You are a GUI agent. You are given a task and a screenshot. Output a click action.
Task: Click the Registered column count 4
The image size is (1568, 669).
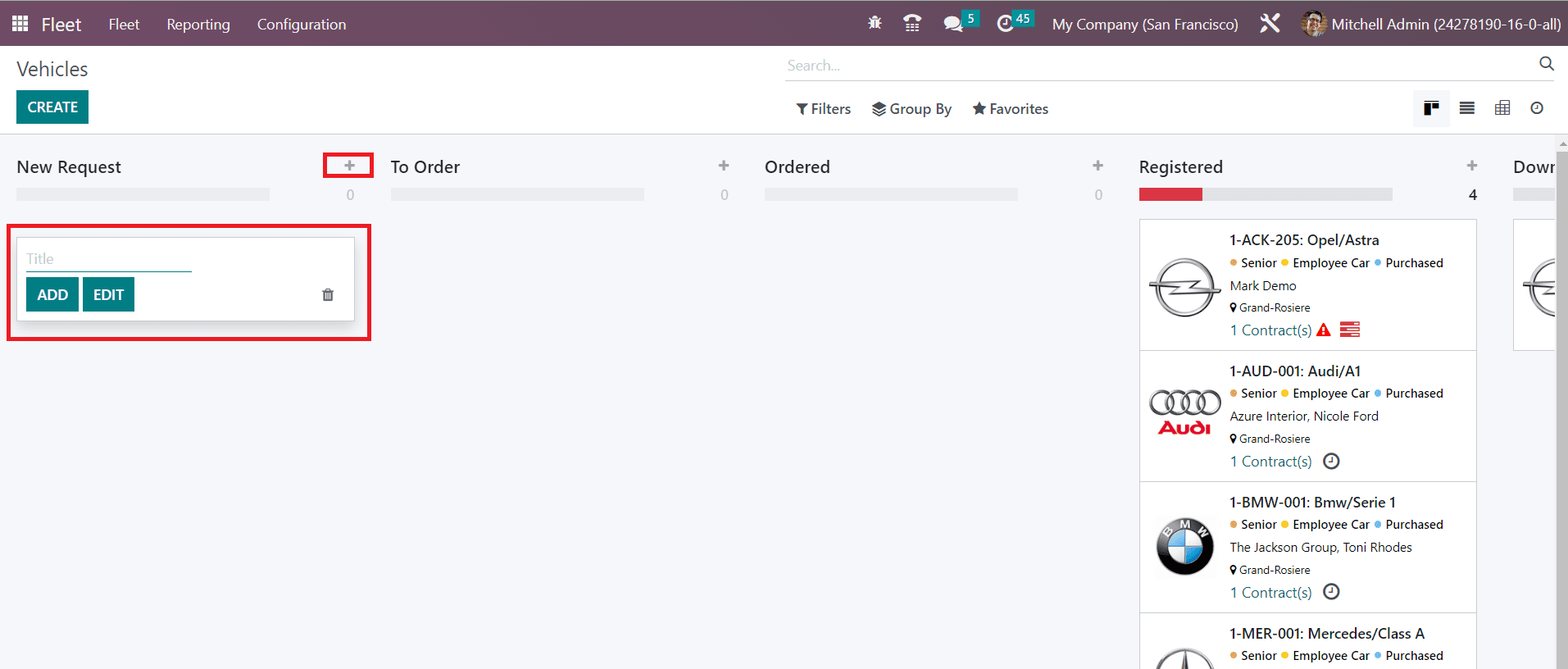[x=1473, y=195]
